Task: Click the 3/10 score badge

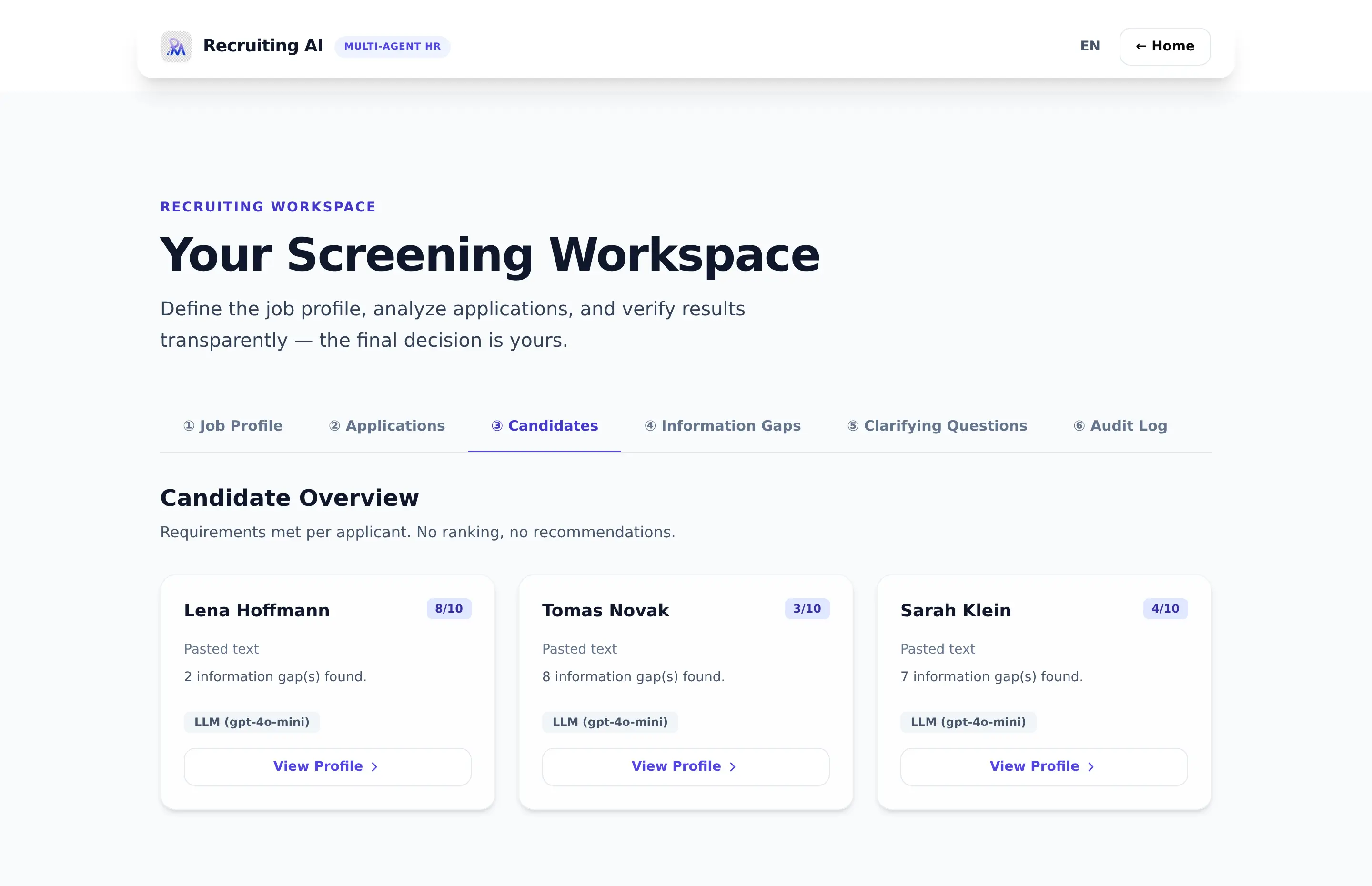Action: (x=807, y=609)
